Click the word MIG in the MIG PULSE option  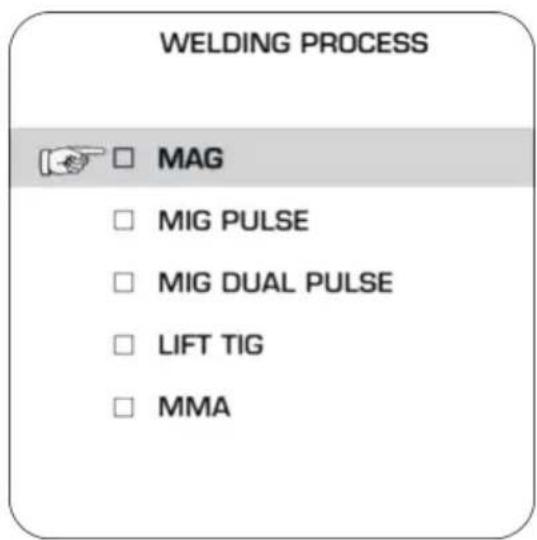coord(185,220)
